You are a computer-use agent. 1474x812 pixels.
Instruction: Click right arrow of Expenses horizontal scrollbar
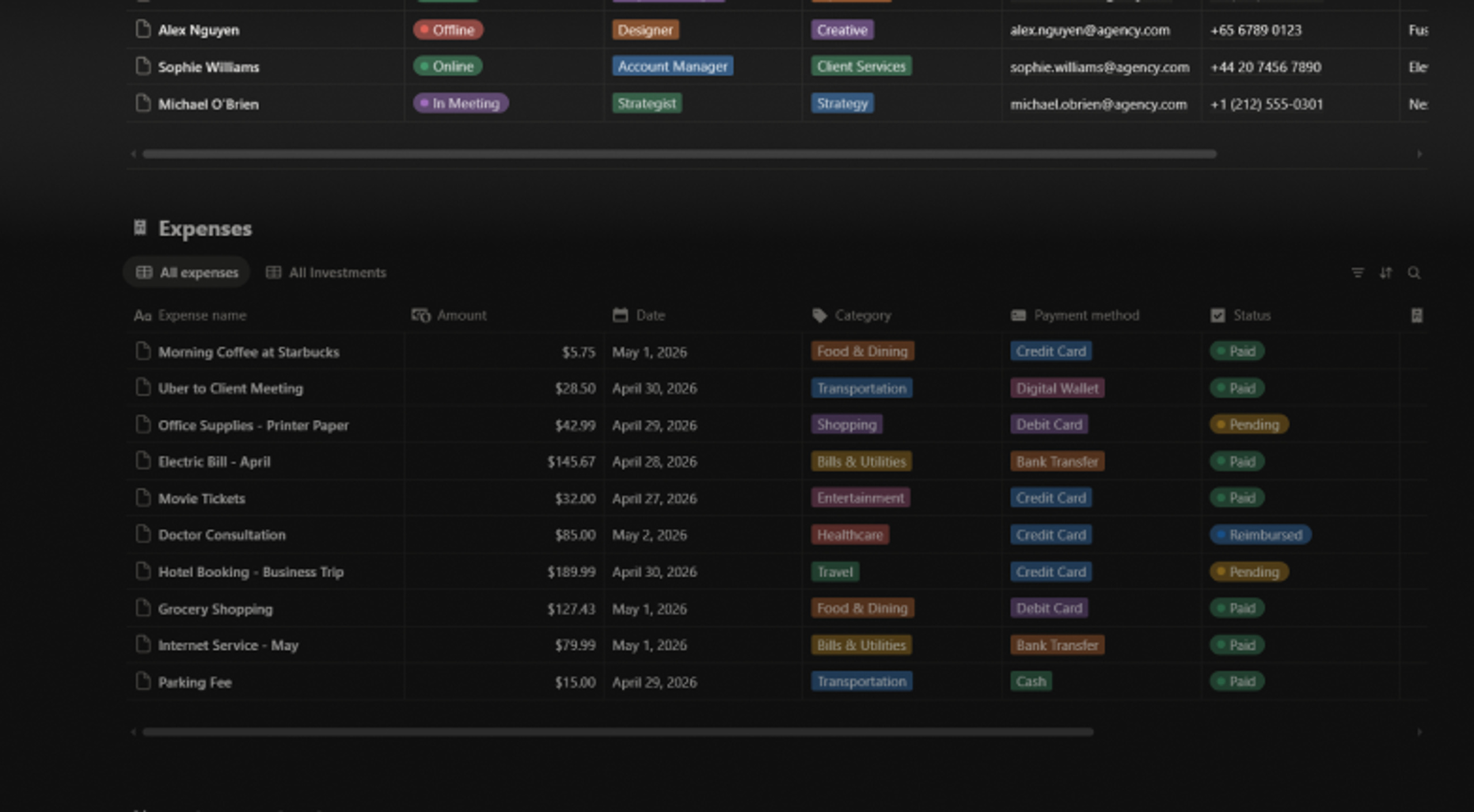pos(1419,732)
